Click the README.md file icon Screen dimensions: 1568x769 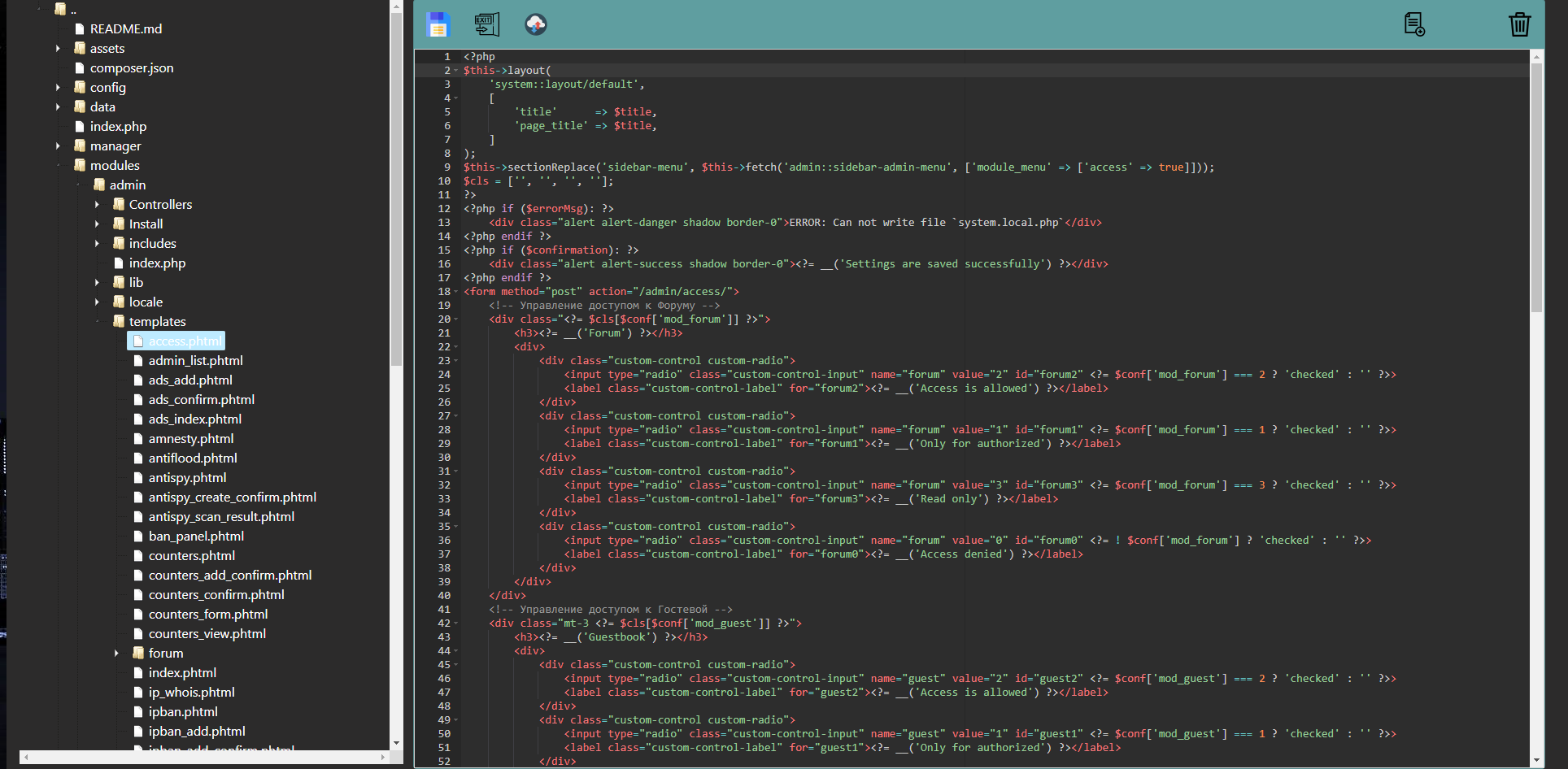point(80,28)
